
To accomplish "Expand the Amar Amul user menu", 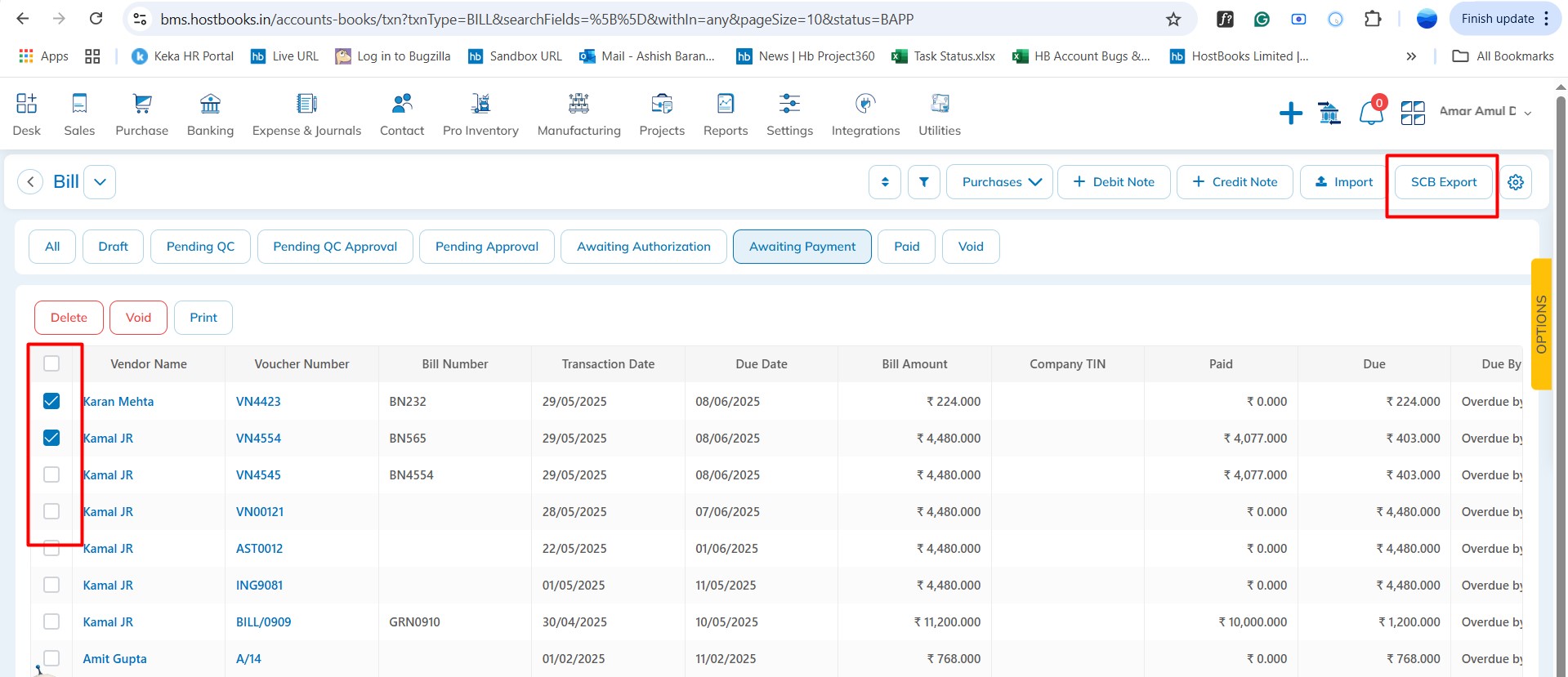I will (1485, 111).
